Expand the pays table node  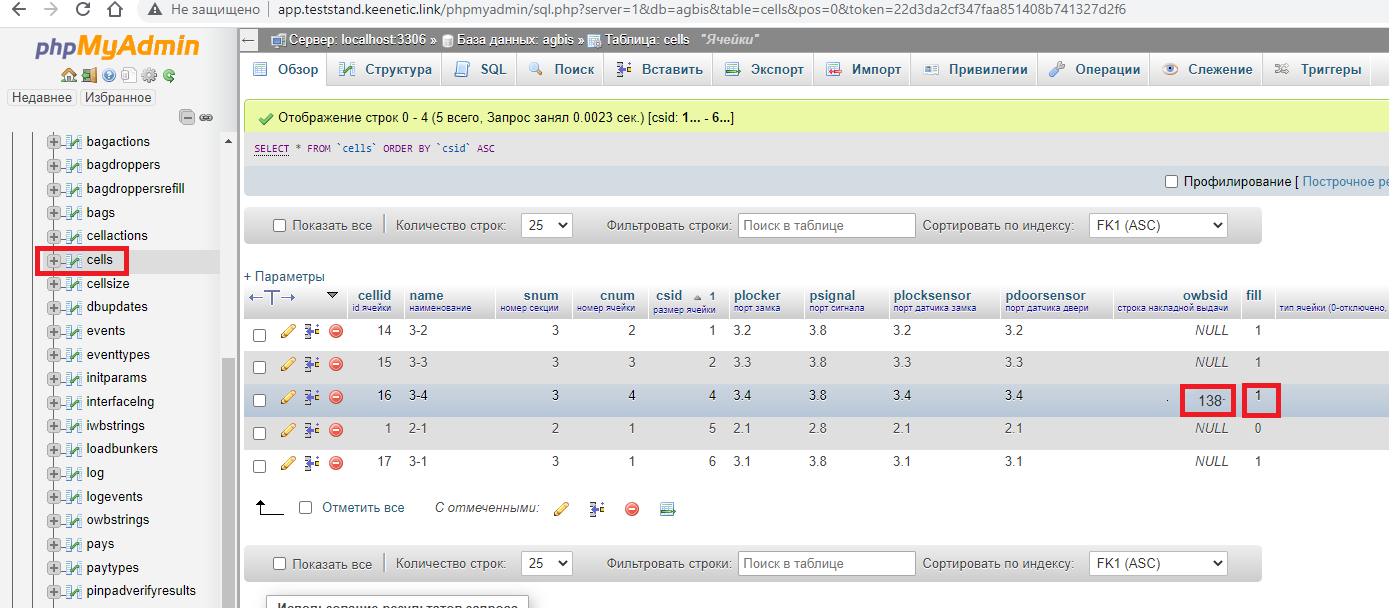coord(54,544)
